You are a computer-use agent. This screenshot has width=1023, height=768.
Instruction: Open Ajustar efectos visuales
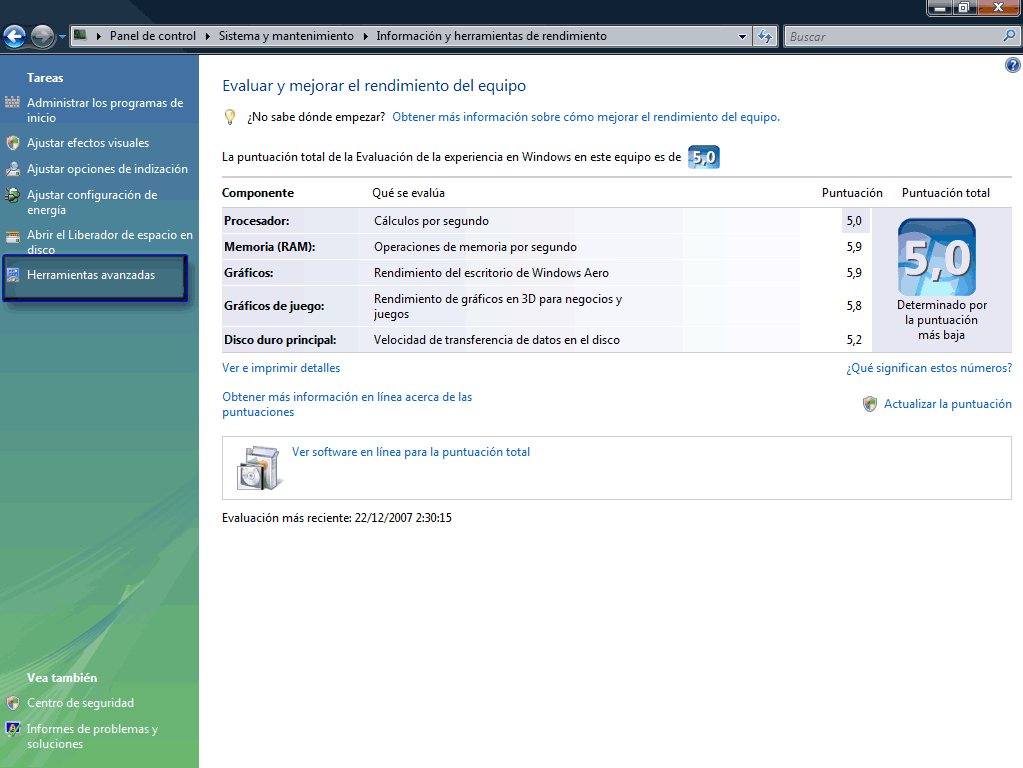[x=88, y=143]
